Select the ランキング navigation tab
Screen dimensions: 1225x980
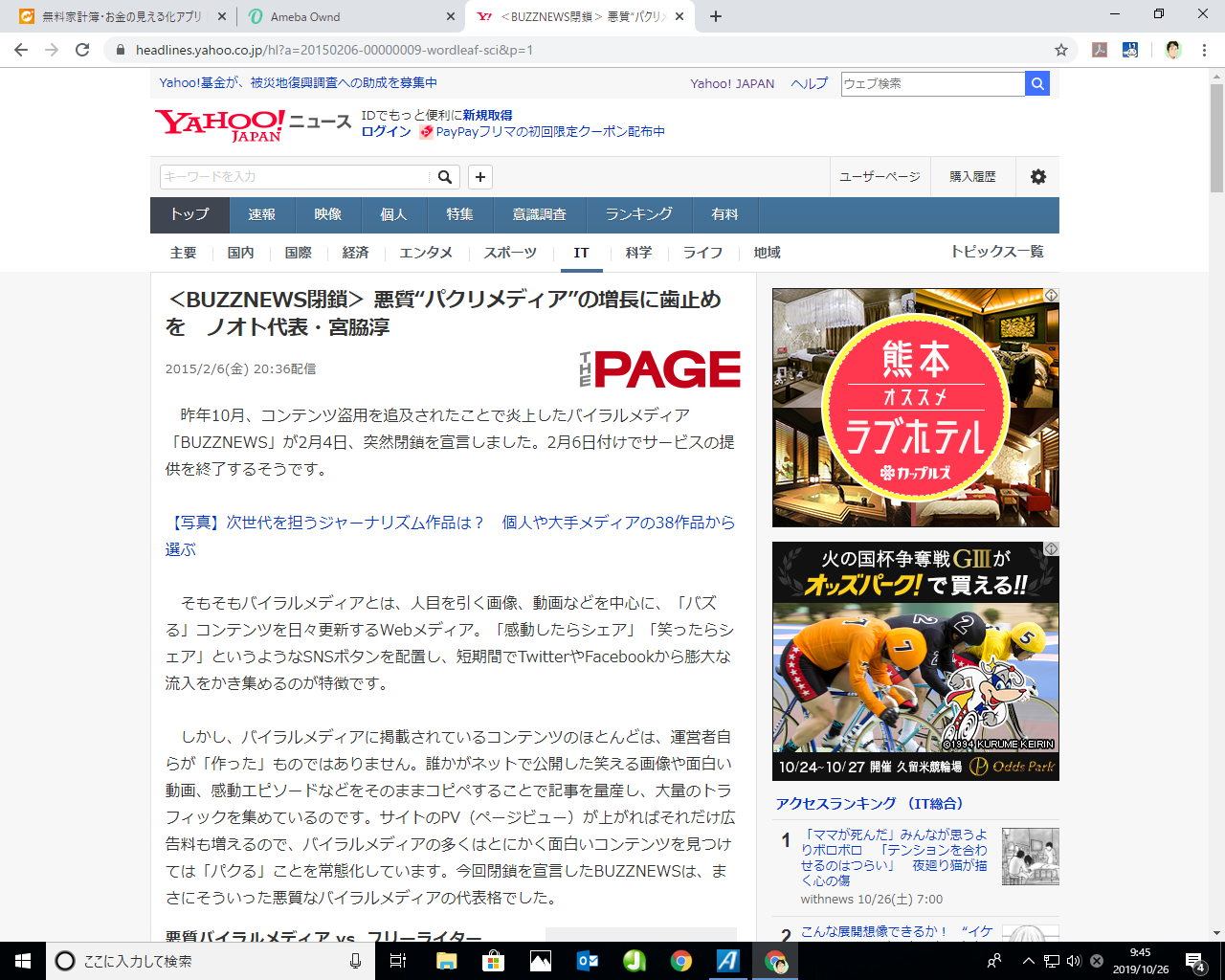tap(638, 214)
